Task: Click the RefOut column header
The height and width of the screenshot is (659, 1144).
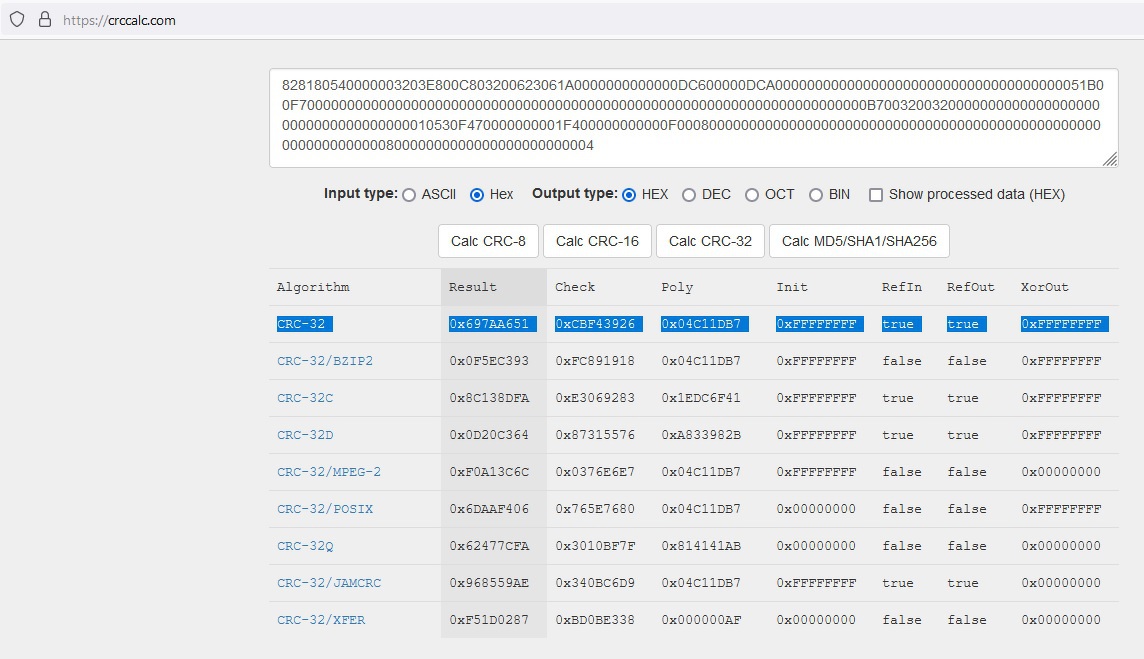Action: click(970, 287)
